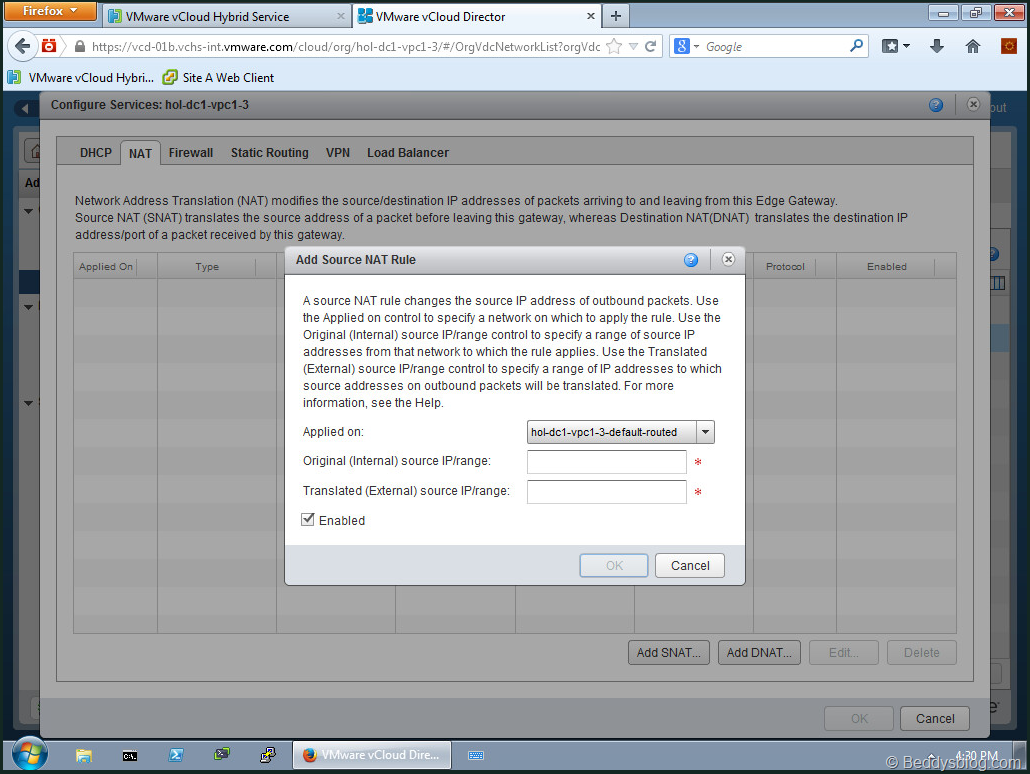Close the VMware vCloud Director browser tab
The height and width of the screenshot is (774, 1030).
[591, 16]
